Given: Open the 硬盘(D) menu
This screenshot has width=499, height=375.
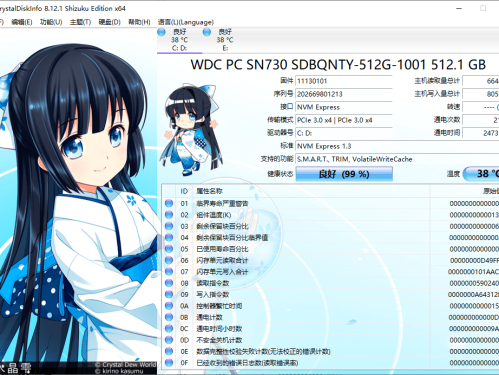Looking at the screenshot, I should [109, 22].
